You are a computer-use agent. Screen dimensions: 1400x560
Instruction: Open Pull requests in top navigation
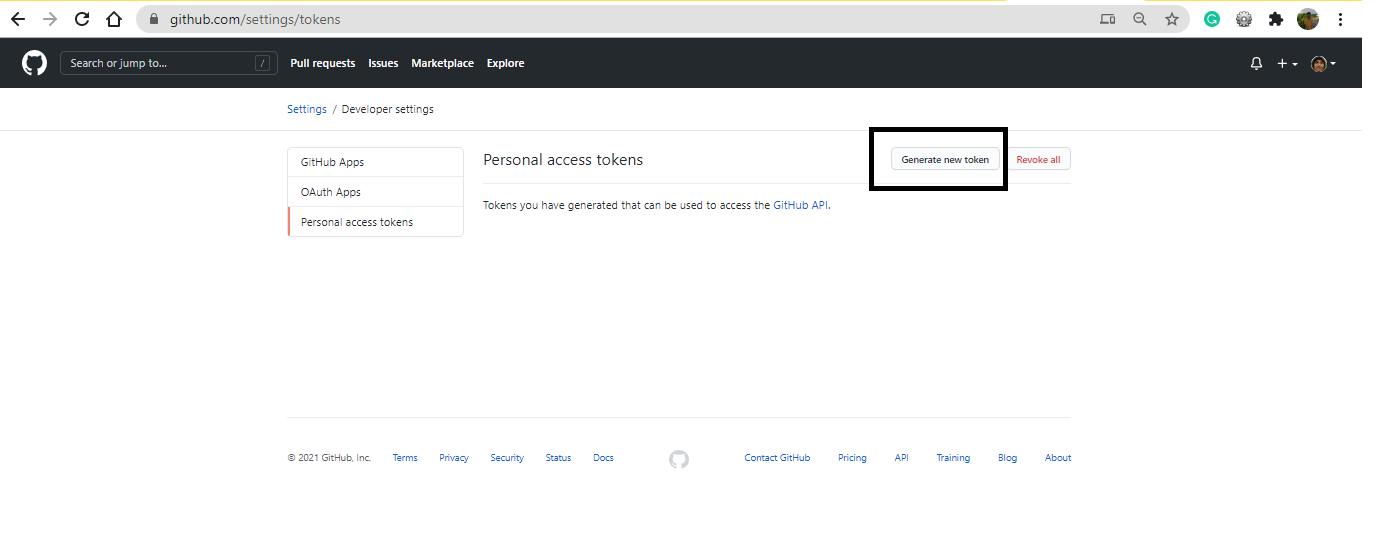point(322,63)
